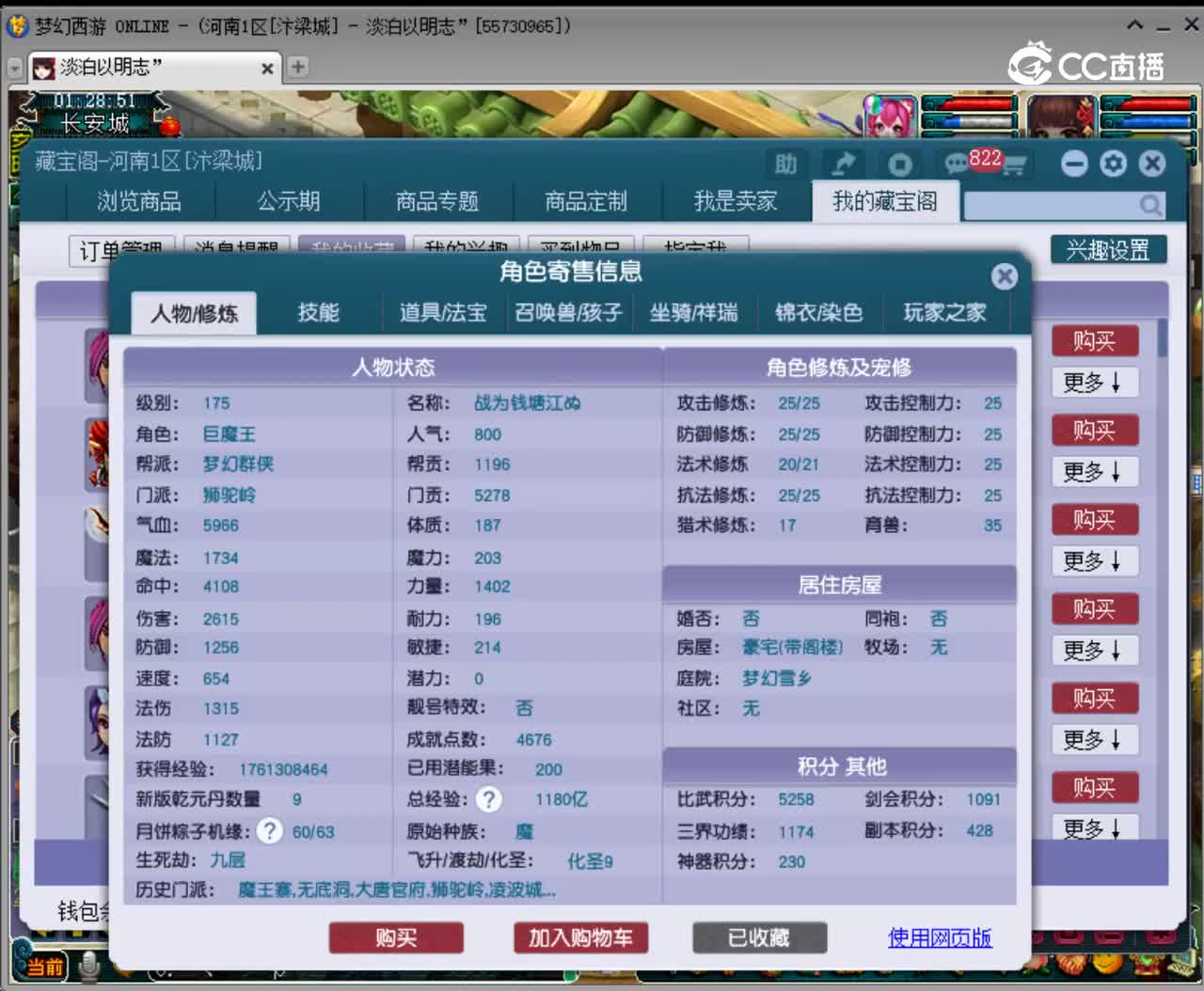Open 玩家之家 tab
Image resolution: width=1204 pixels, height=991 pixels.
click(944, 313)
